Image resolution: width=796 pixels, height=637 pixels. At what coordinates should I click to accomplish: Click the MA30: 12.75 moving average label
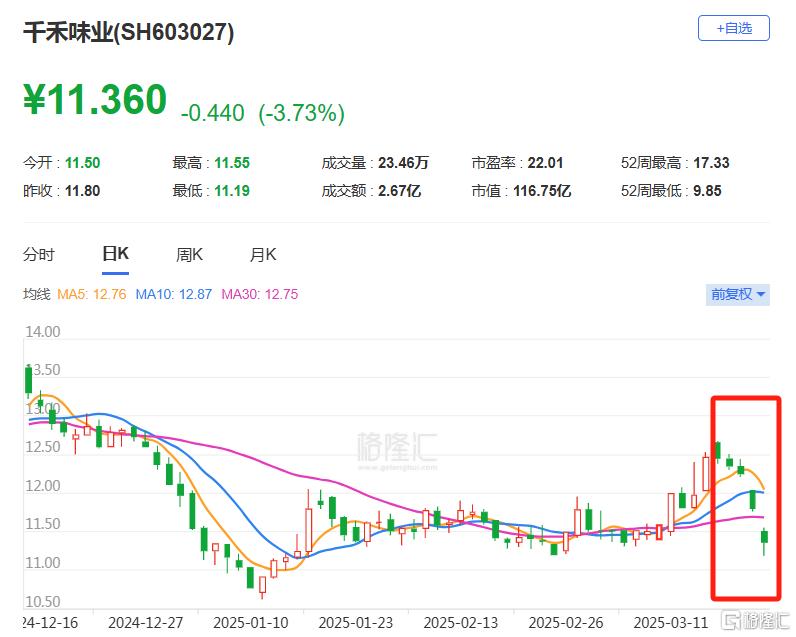pos(259,294)
